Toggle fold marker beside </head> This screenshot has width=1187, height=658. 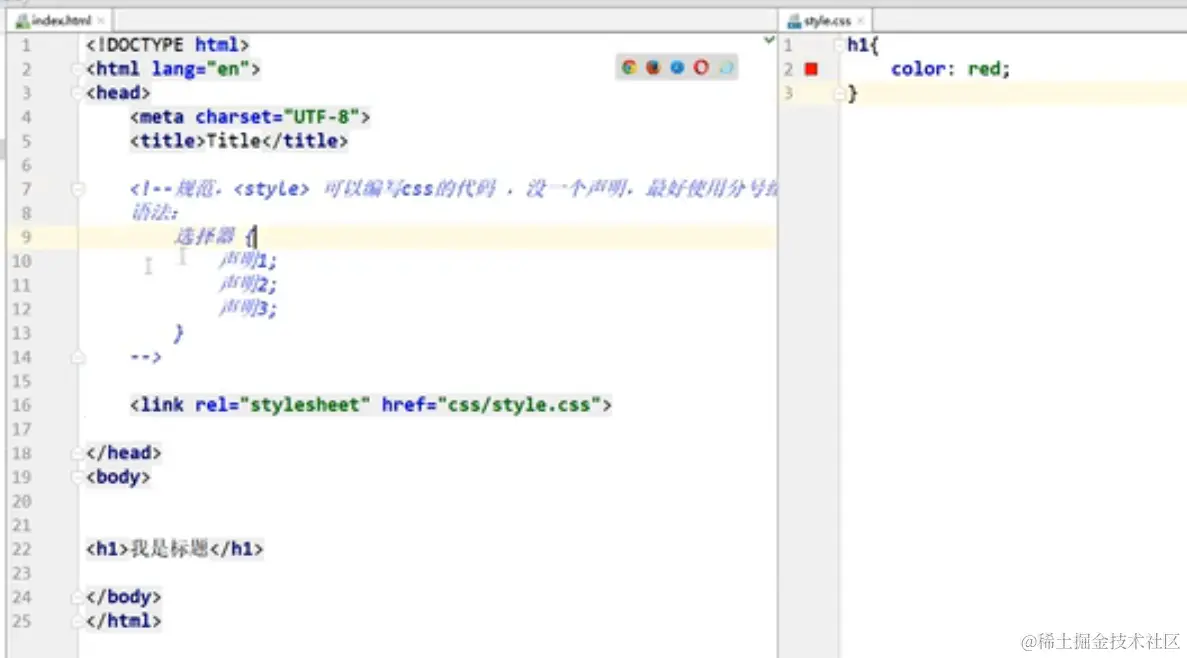(x=77, y=453)
